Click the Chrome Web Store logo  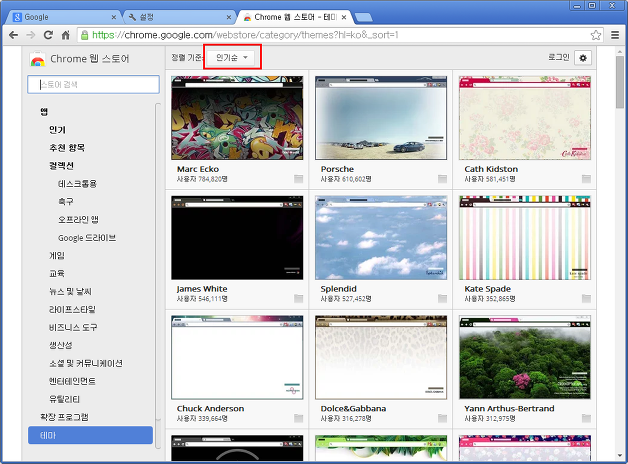(x=37, y=59)
